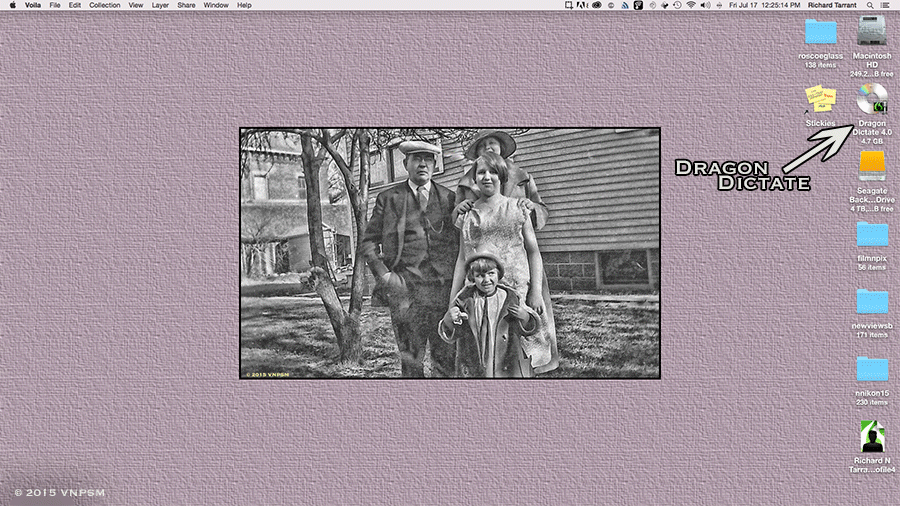Screen dimensions: 900x506
Task: Click the Spotlight search magnifier icon
Action: pyautogui.click(x=868, y=5)
